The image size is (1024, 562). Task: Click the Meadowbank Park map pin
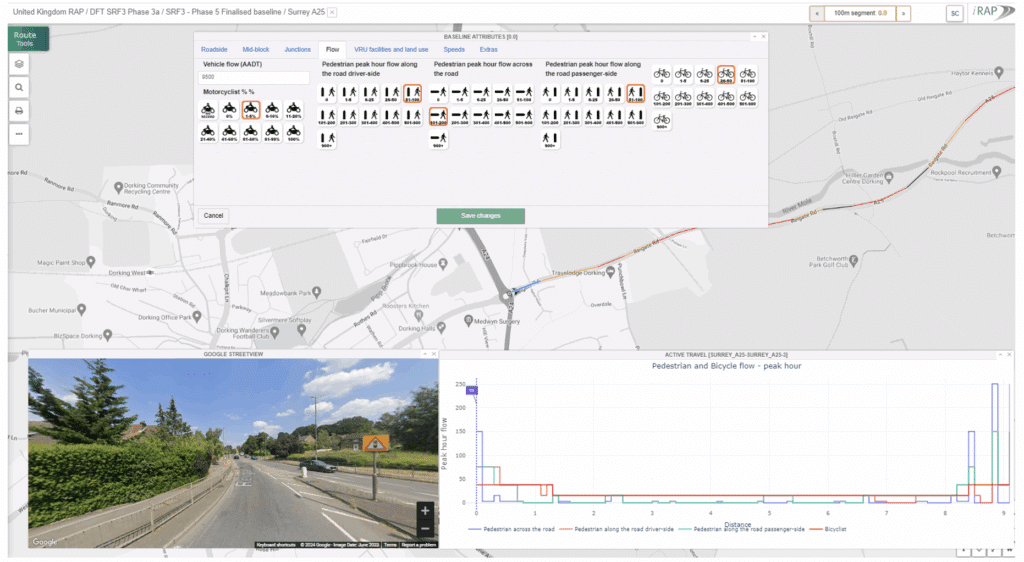(x=317, y=292)
